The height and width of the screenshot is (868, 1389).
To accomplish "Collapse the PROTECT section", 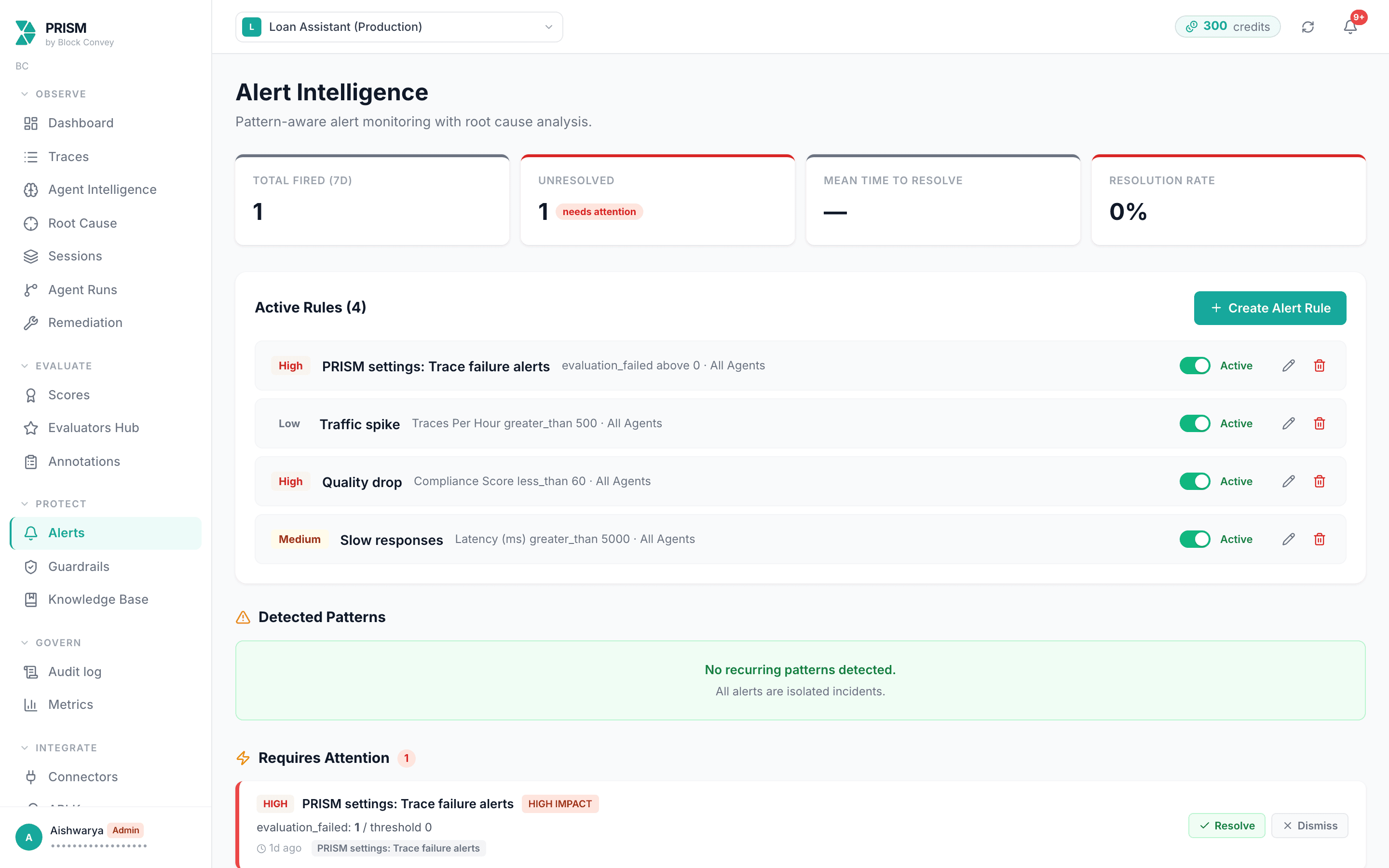I will pos(54,504).
